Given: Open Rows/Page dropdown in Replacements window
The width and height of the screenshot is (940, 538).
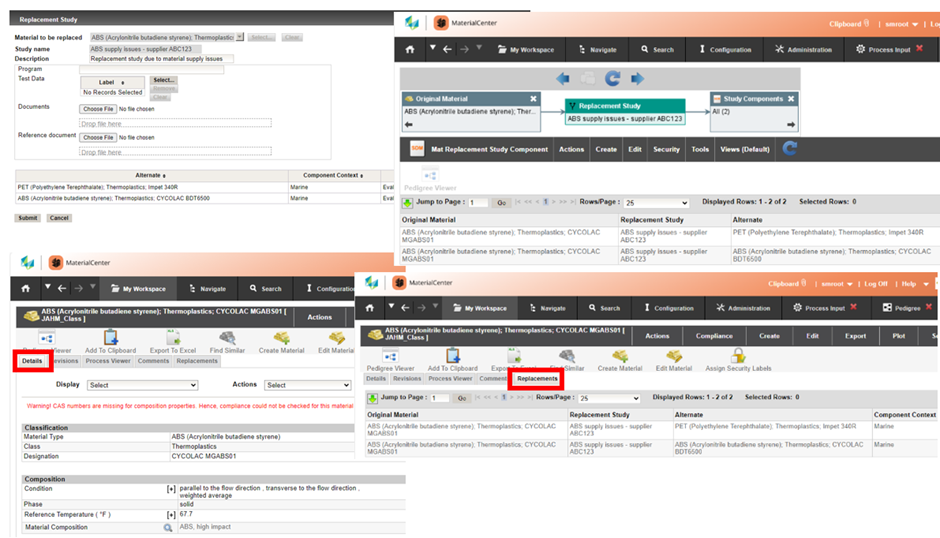Looking at the screenshot, I should pos(609,398).
